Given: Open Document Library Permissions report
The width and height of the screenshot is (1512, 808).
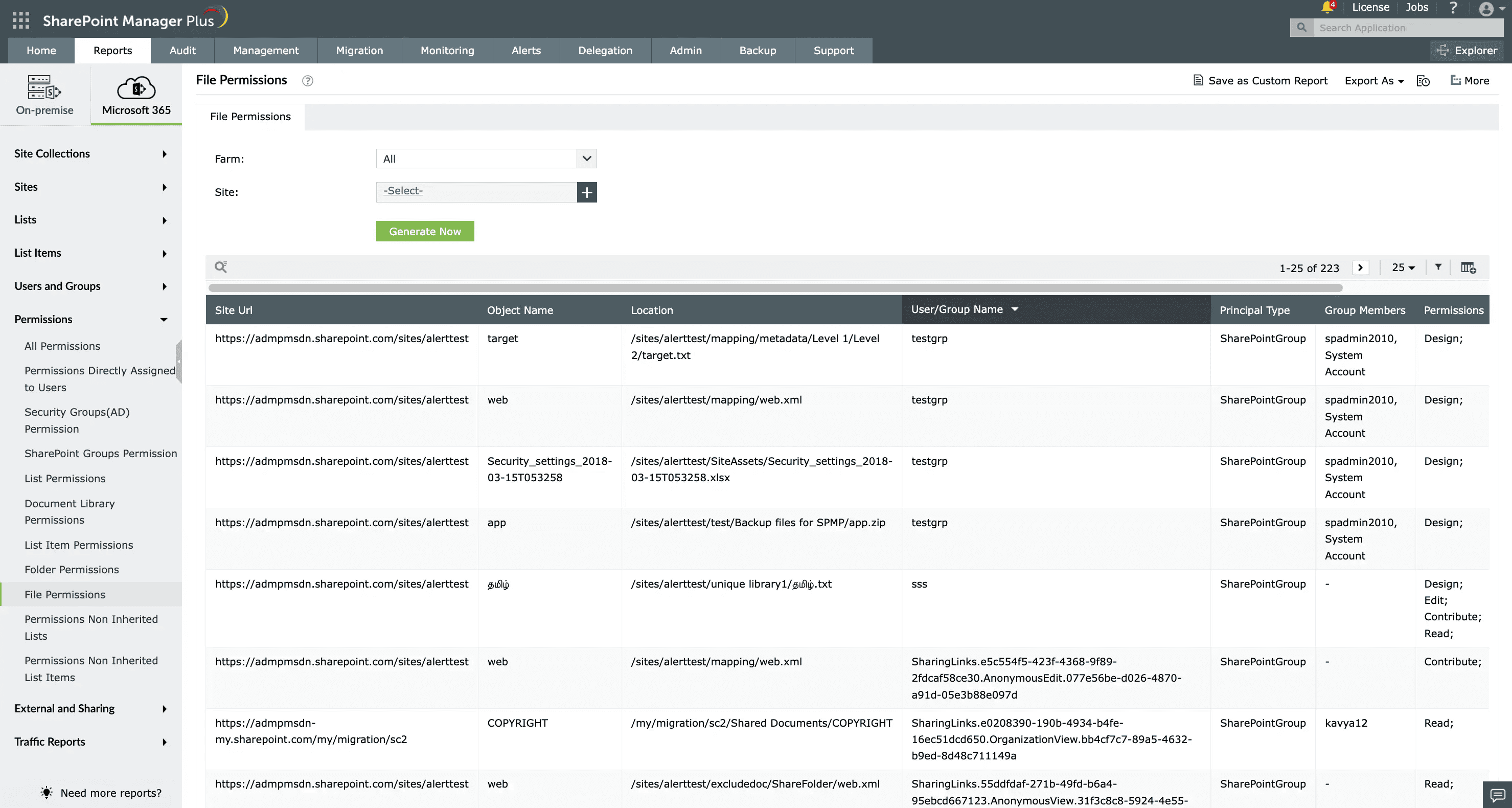Looking at the screenshot, I should (70, 511).
